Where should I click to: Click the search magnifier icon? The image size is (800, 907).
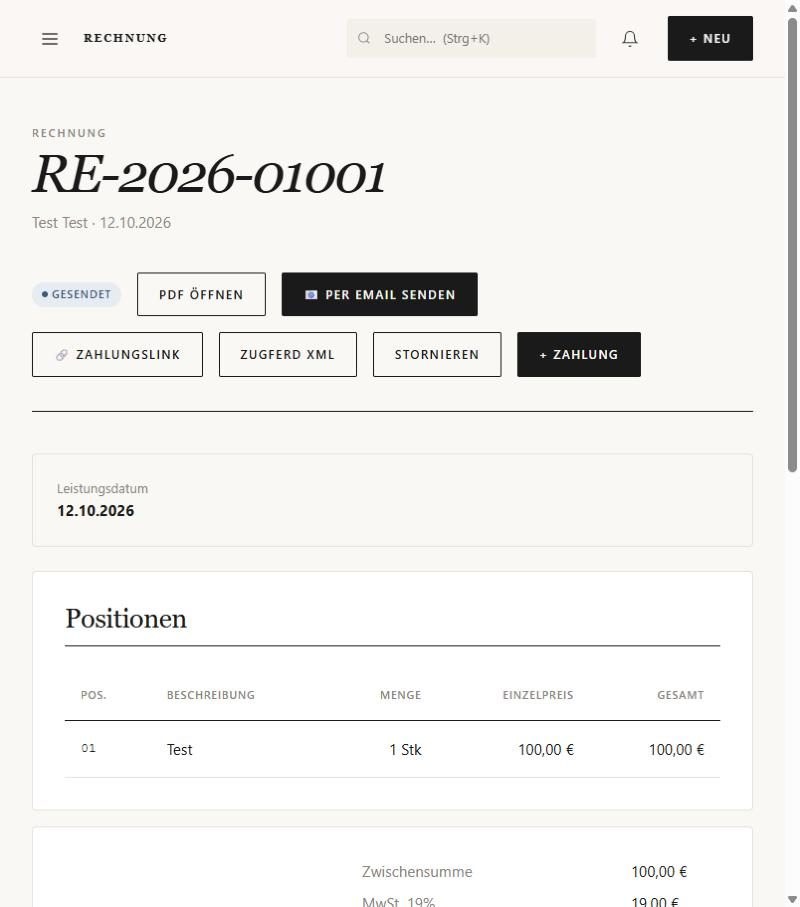click(x=364, y=38)
